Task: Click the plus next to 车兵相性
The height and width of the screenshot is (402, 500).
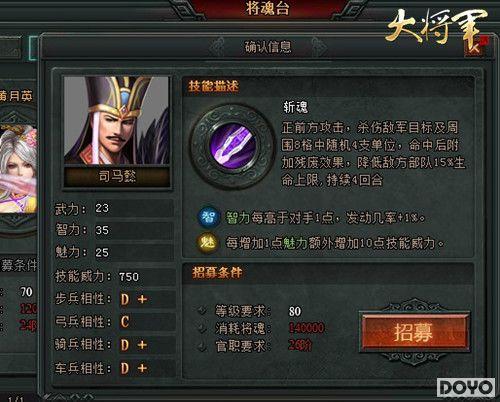Action: 142,368
